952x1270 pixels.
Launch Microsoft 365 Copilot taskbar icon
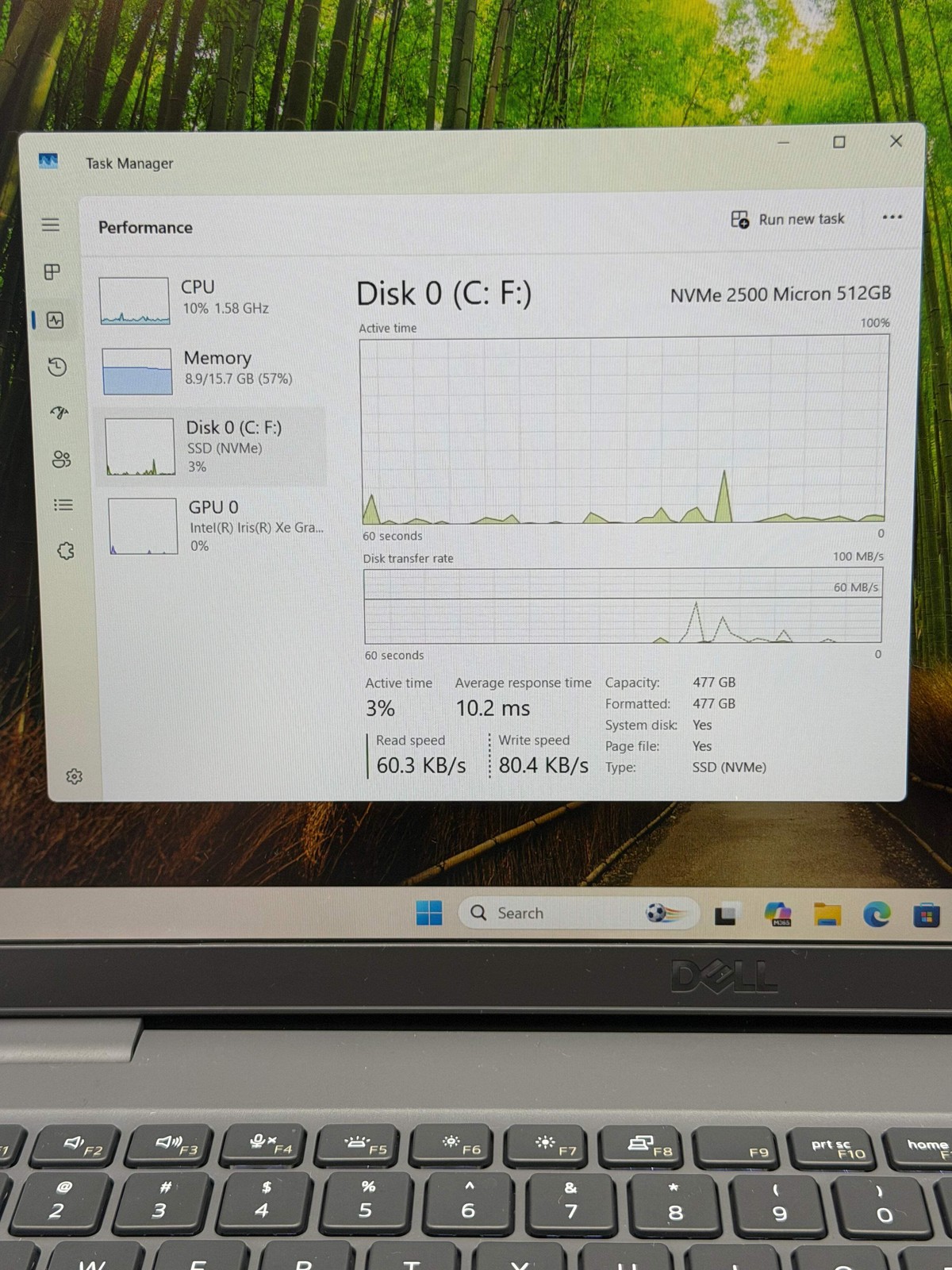[x=777, y=914]
